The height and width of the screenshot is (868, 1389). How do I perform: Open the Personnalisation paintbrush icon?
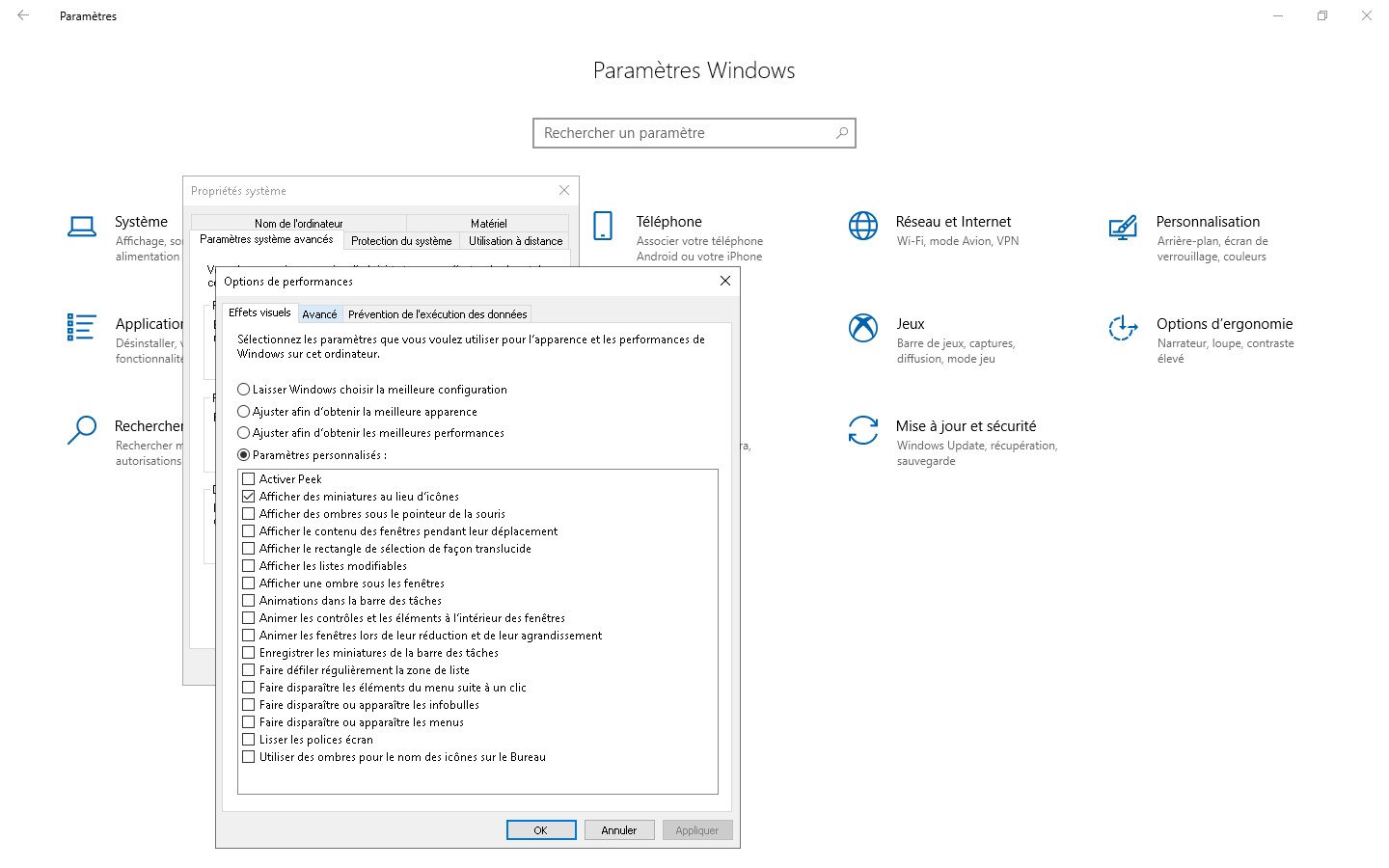tap(1123, 228)
